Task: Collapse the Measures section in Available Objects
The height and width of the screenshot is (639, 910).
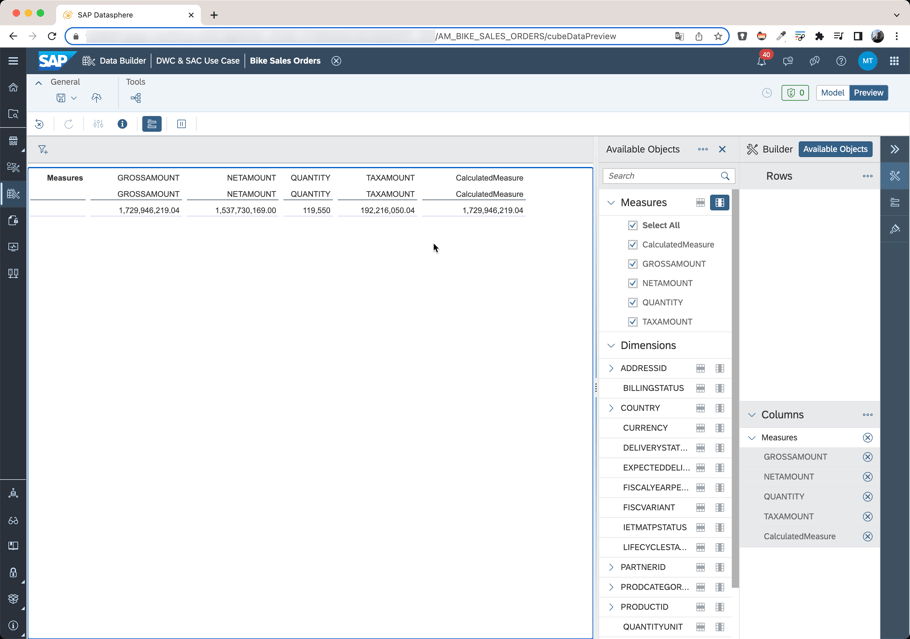Action: pyautogui.click(x=611, y=203)
